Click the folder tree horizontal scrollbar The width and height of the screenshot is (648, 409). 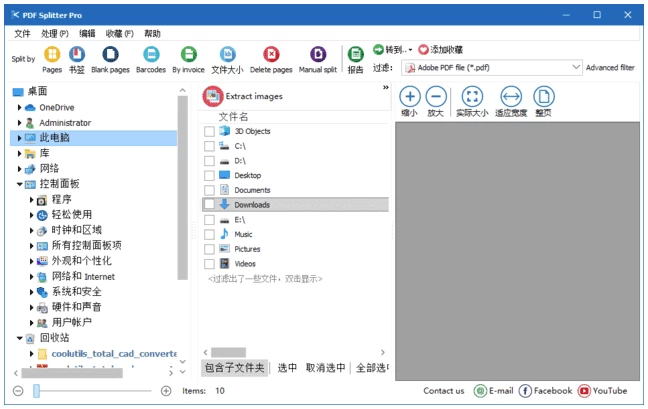coord(72,373)
